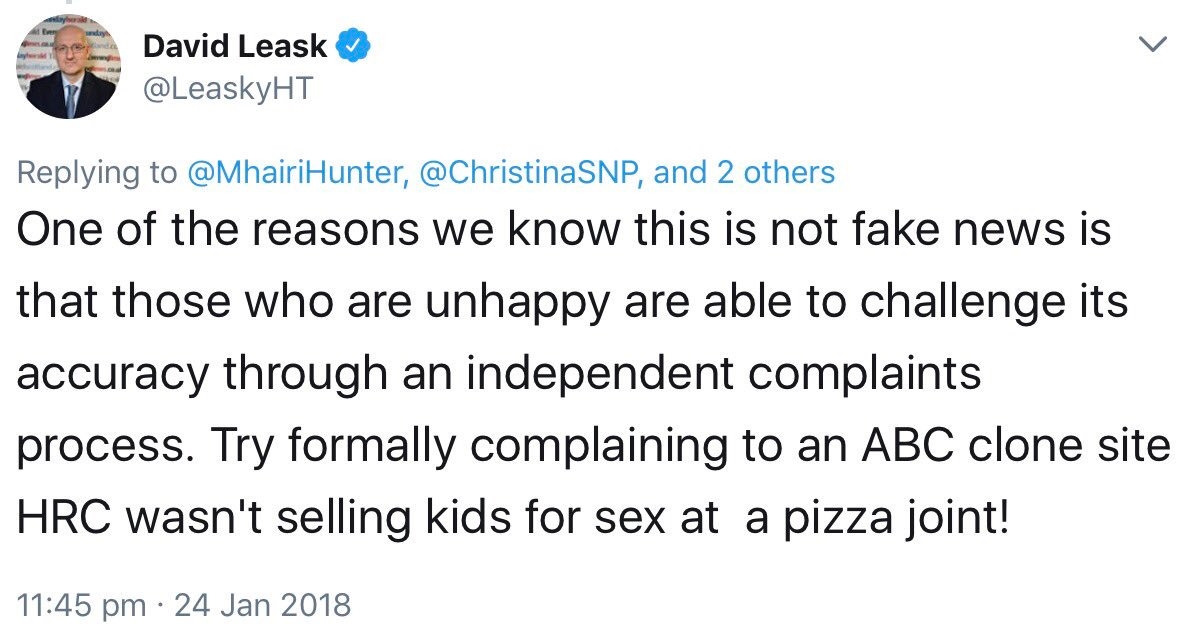The image size is (1189, 638).
Task: Click the first line starting "One of the reasons"
Action: click(563, 229)
